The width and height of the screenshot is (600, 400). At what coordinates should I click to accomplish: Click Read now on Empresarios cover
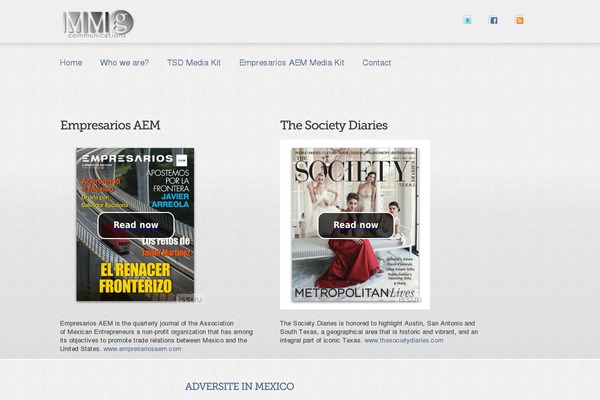(x=136, y=225)
